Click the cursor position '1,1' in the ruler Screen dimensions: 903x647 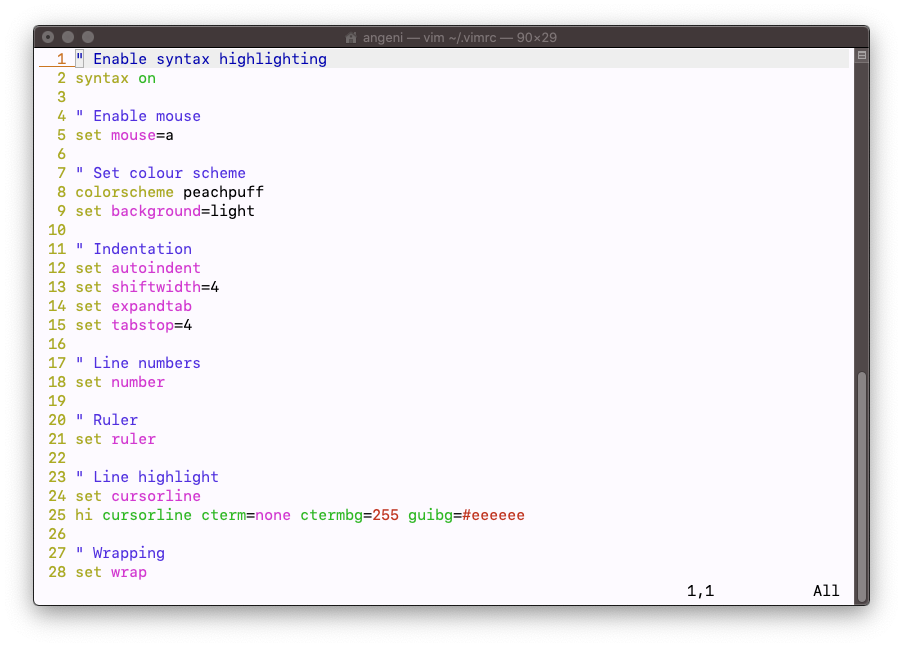(700, 592)
